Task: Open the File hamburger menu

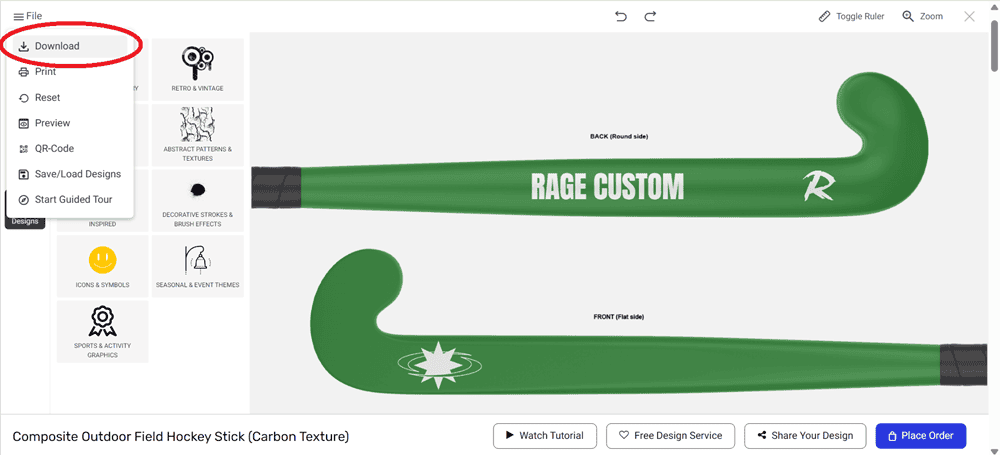Action: (x=27, y=16)
